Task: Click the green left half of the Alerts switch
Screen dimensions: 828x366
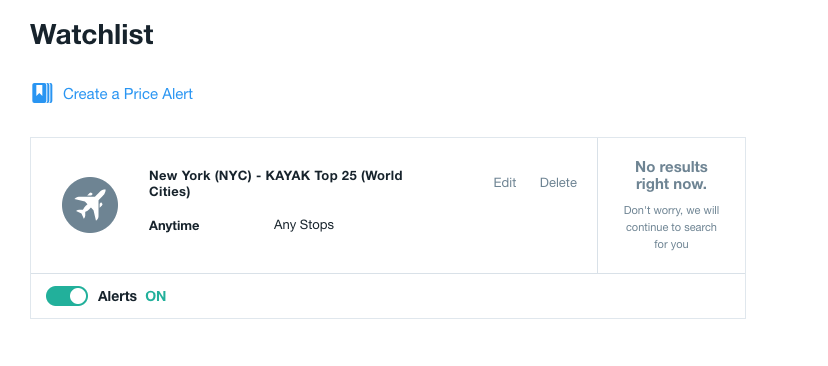Action: pyautogui.click(x=58, y=296)
